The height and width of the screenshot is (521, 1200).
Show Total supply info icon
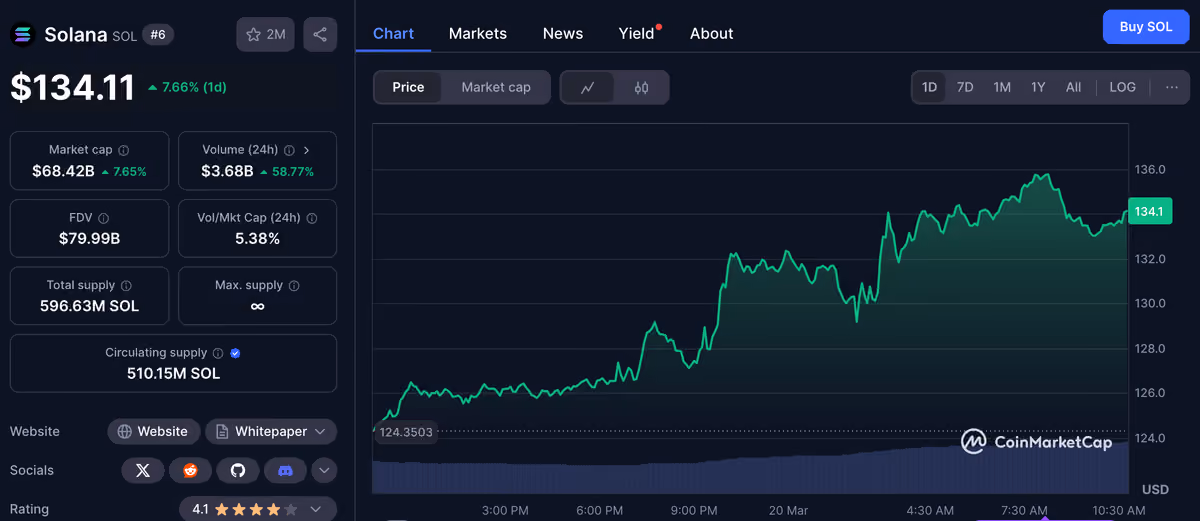126,285
